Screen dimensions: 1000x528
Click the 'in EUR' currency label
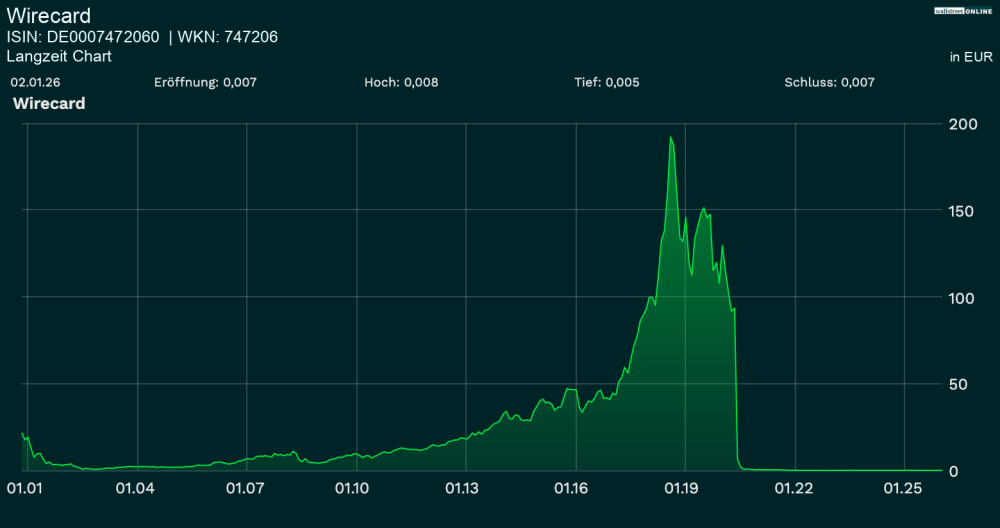click(971, 57)
